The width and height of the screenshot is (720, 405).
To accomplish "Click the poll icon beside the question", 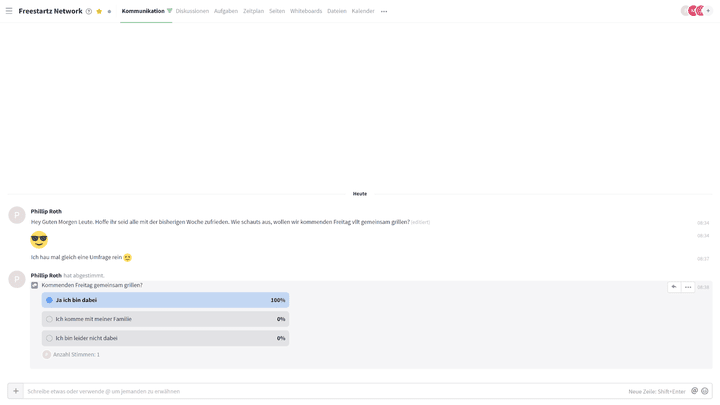I will tap(34, 285).
